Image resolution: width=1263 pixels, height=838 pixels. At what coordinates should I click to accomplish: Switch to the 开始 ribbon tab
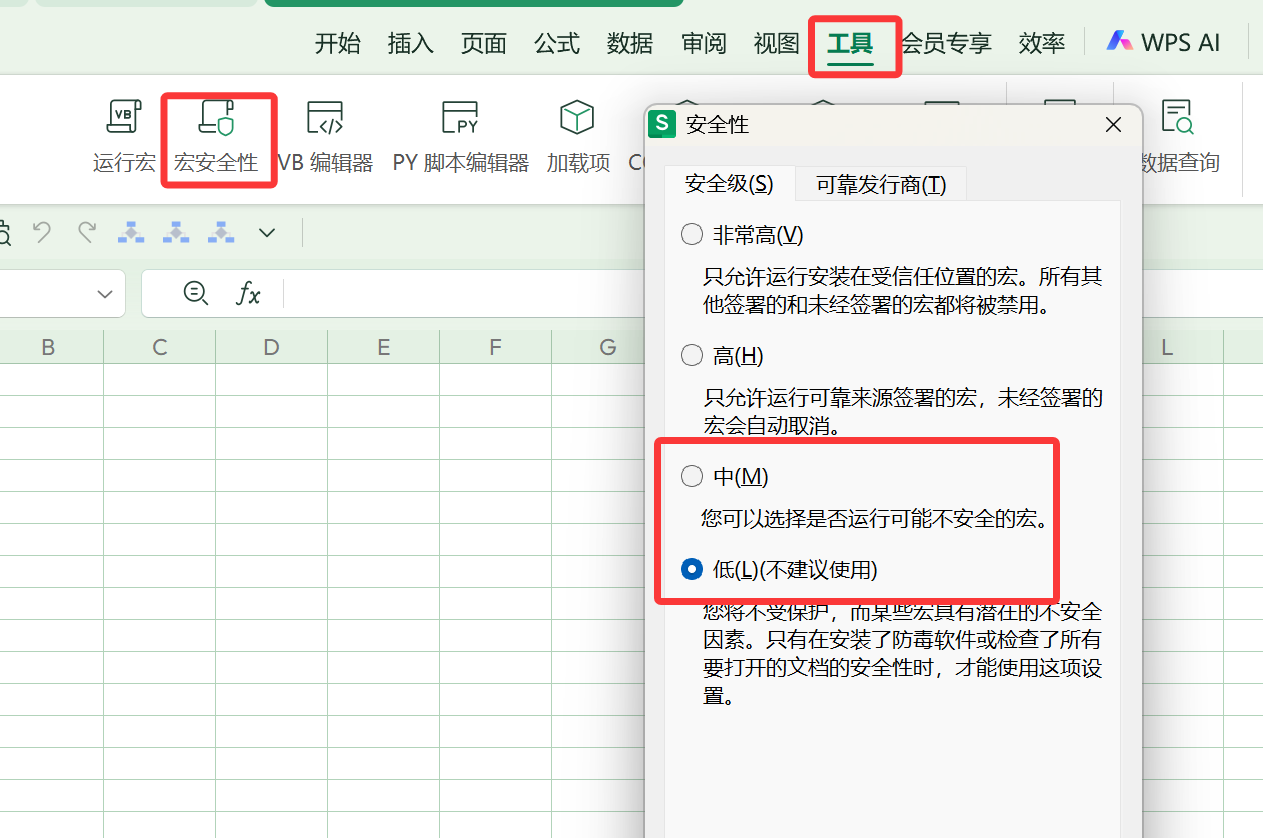coord(338,43)
